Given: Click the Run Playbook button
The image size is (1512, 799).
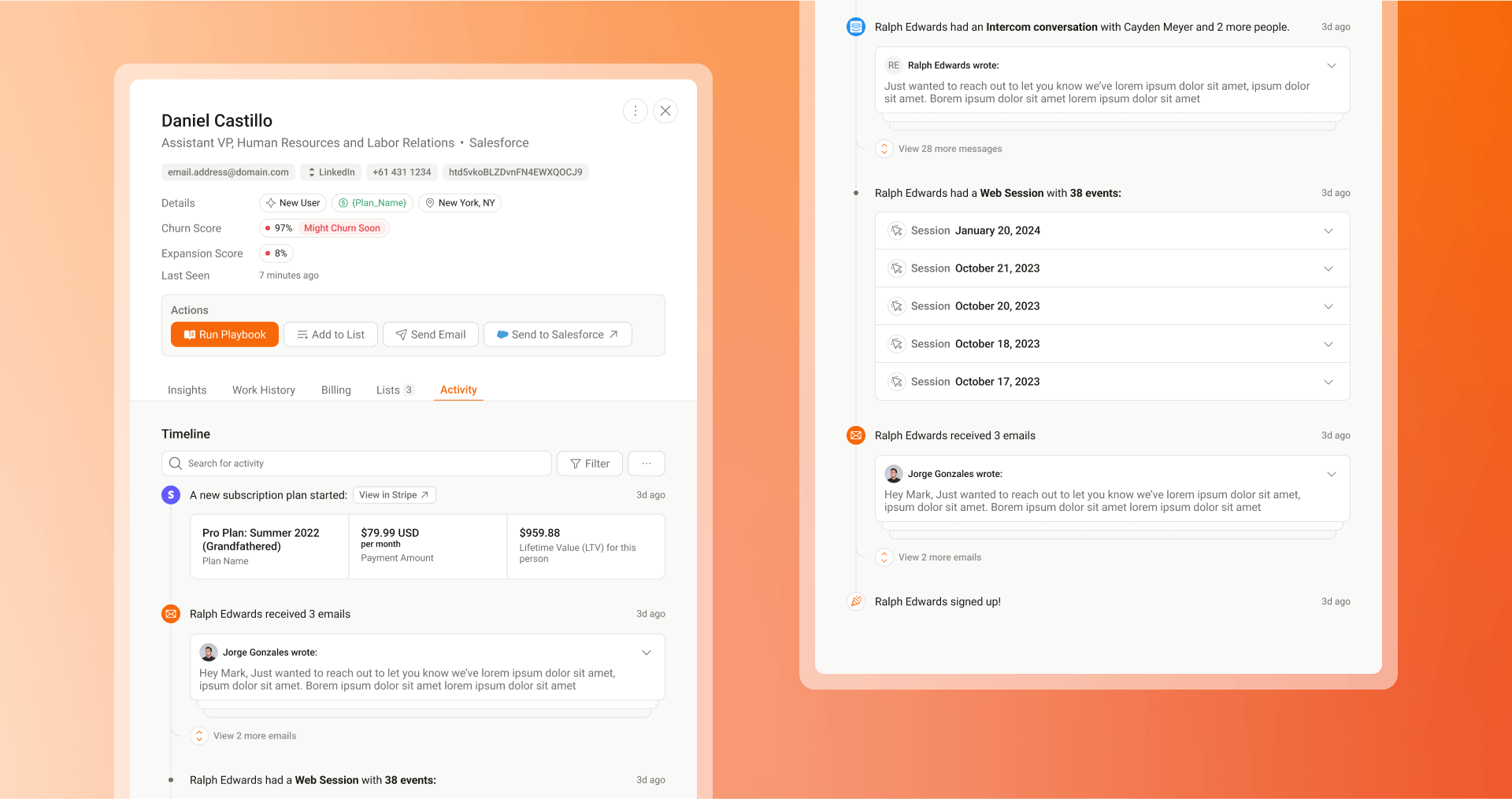Looking at the screenshot, I should coord(224,334).
